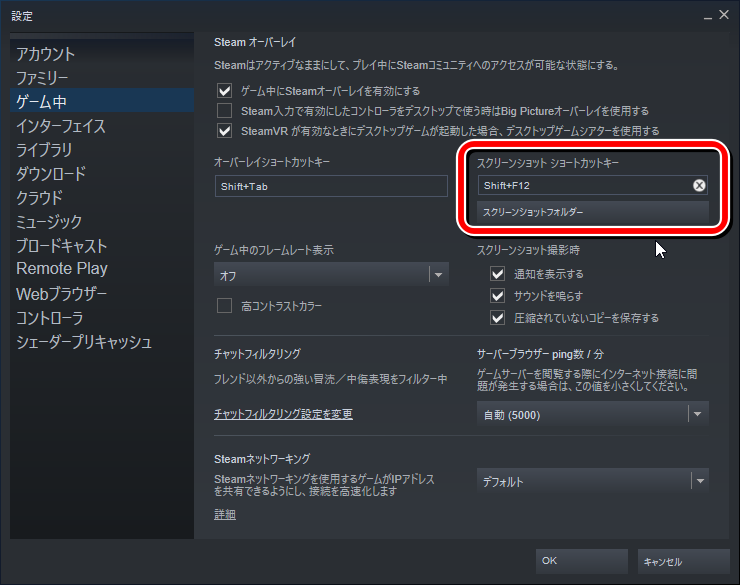Select the ライブラリ settings category
Image resolution: width=740 pixels, height=585 pixels.
102,150
